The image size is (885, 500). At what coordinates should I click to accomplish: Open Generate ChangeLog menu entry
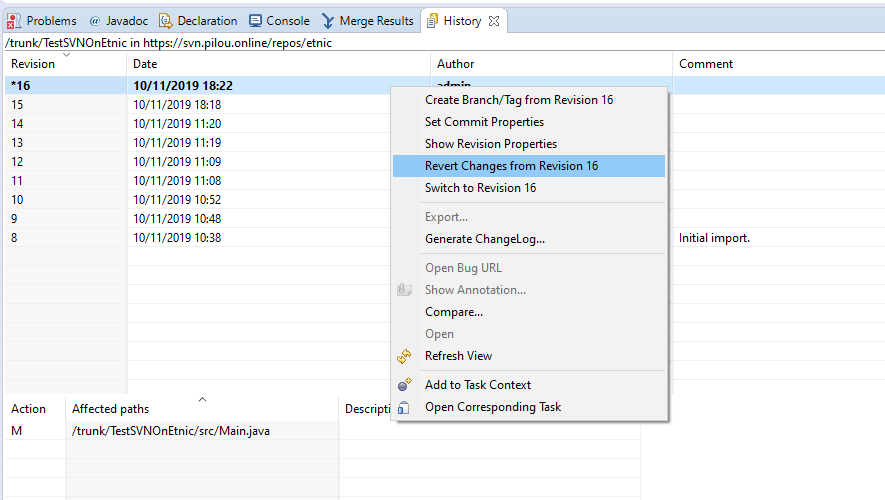(x=484, y=239)
